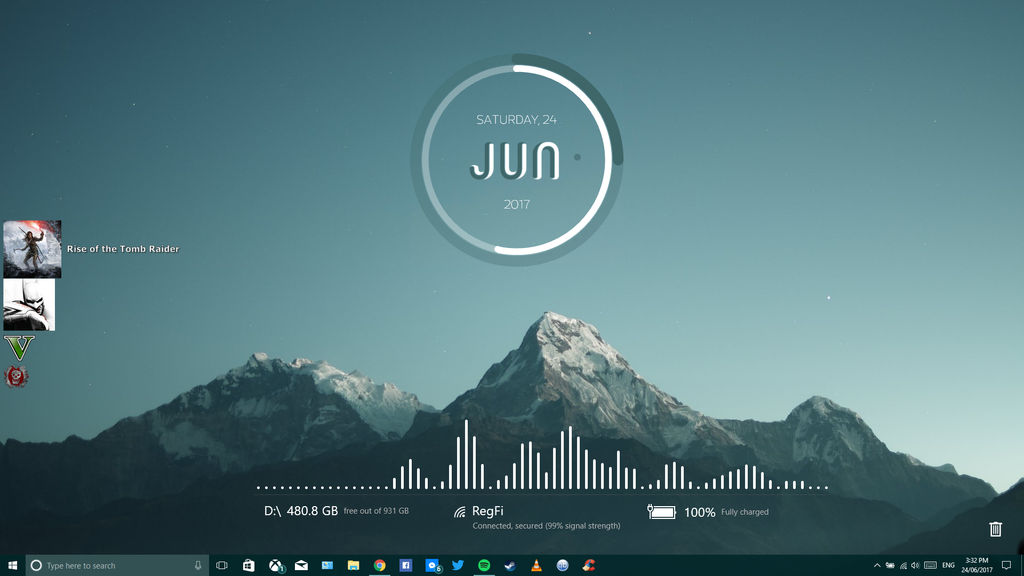The height and width of the screenshot is (576, 1024).
Task: Expand hidden system tray icons chevron
Action: 877,565
